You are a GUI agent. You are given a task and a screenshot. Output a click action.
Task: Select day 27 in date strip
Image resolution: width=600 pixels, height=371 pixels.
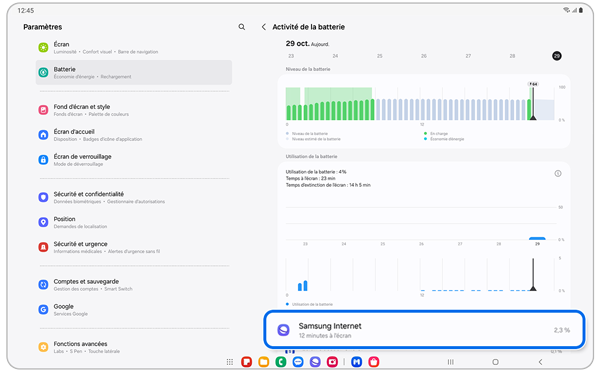[468, 56]
